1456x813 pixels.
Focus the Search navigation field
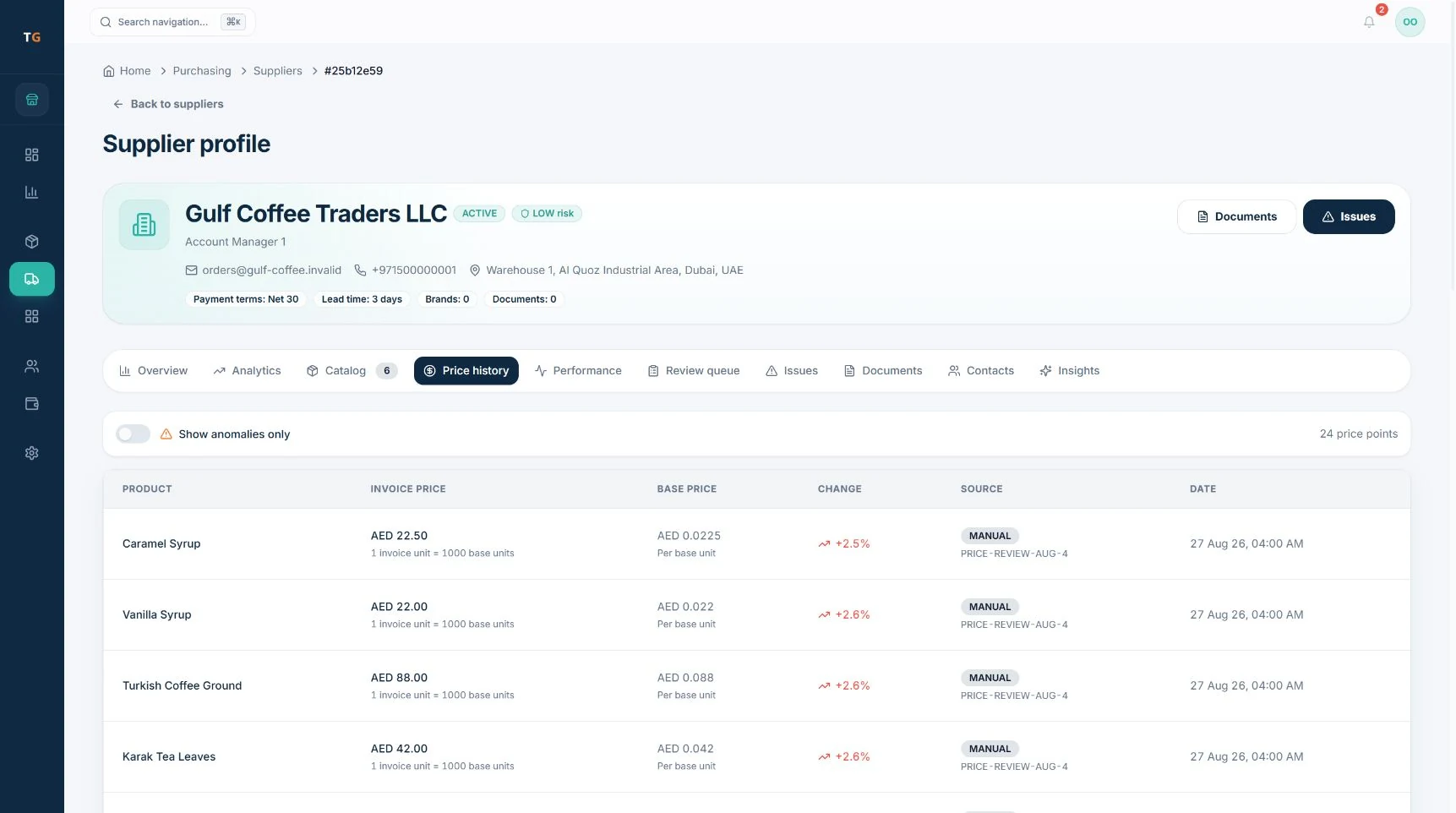[x=172, y=22]
